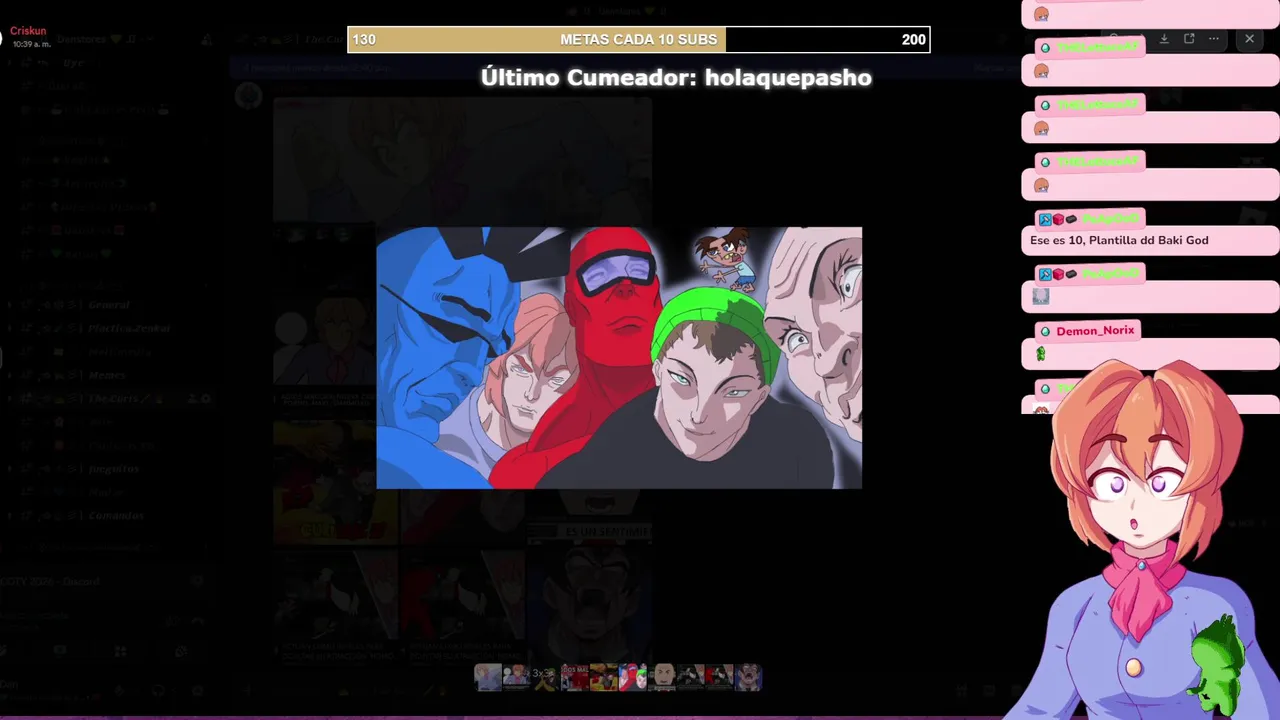Select the fourth thumbnail with red caption text
This screenshot has width=1280, height=720.
[575, 677]
